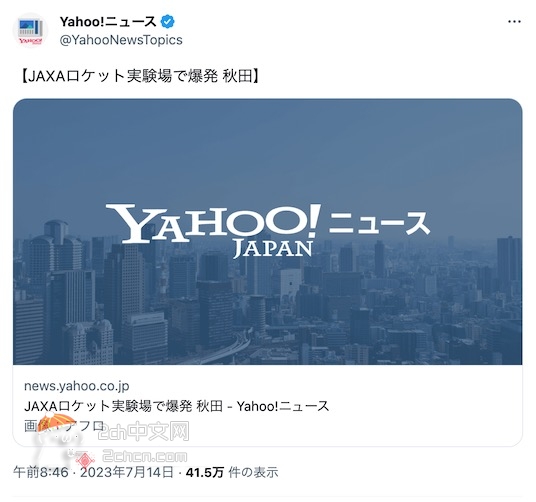Click the 2ch中文网 watermark text
Image resolution: width=536 pixels, height=502 pixels.
(144, 431)
